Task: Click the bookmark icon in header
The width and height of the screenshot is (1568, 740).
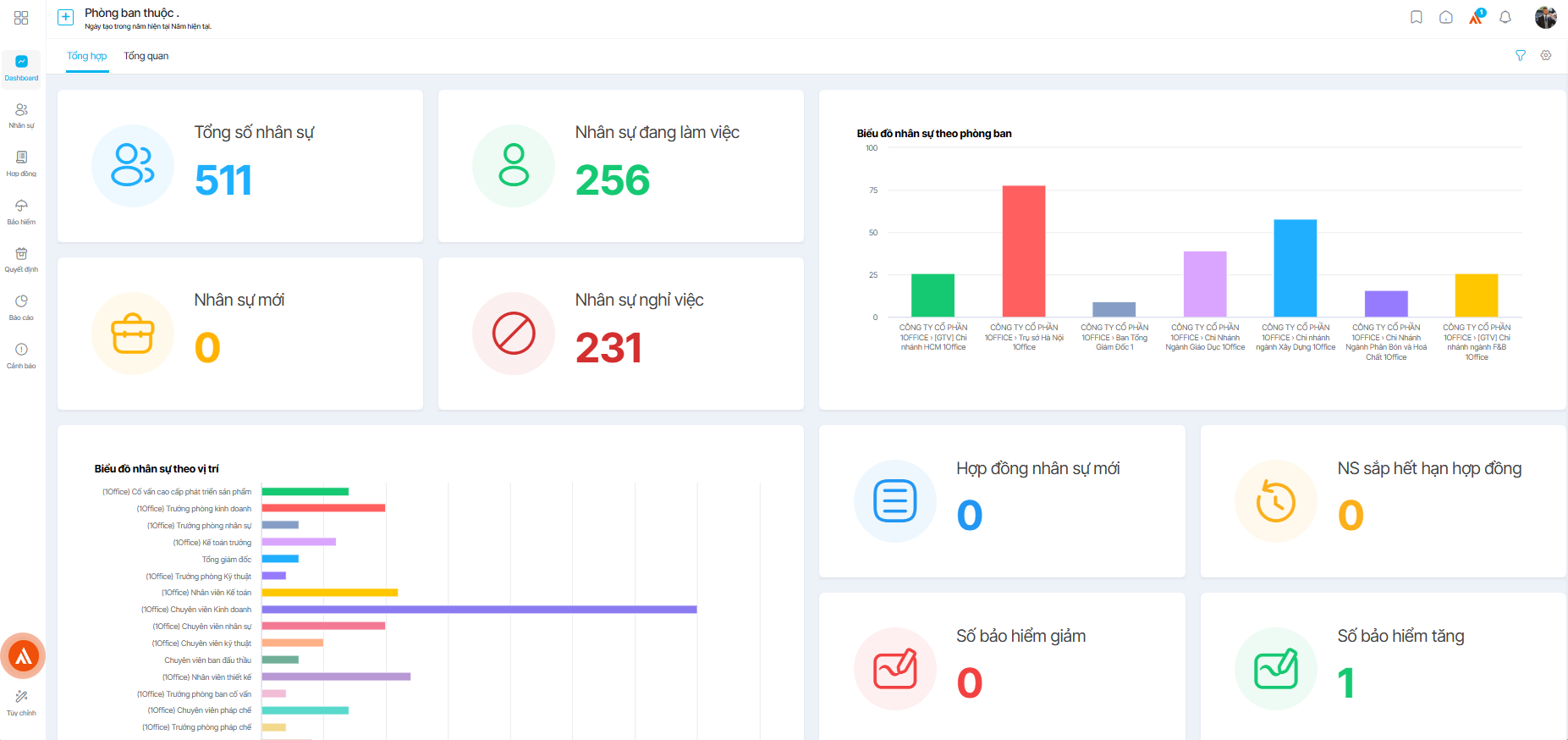Action: [1417, 17]
